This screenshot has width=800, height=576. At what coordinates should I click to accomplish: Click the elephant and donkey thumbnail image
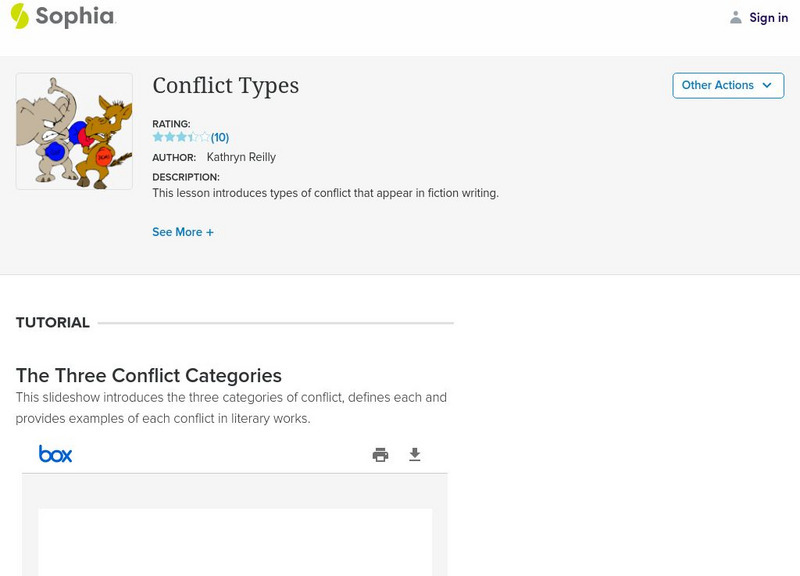(x=73, y=130)
